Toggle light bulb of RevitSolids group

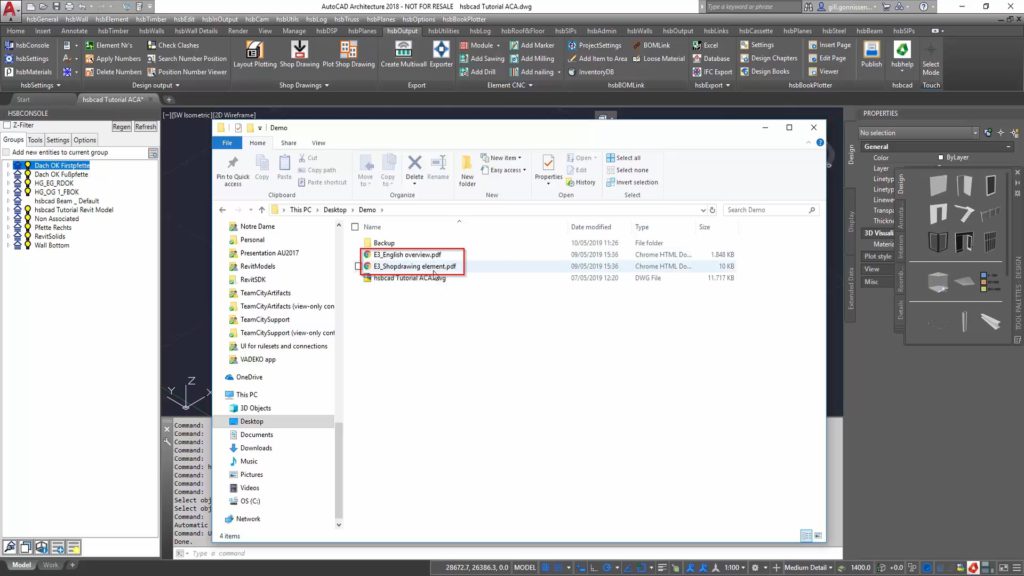click(27, 236)
